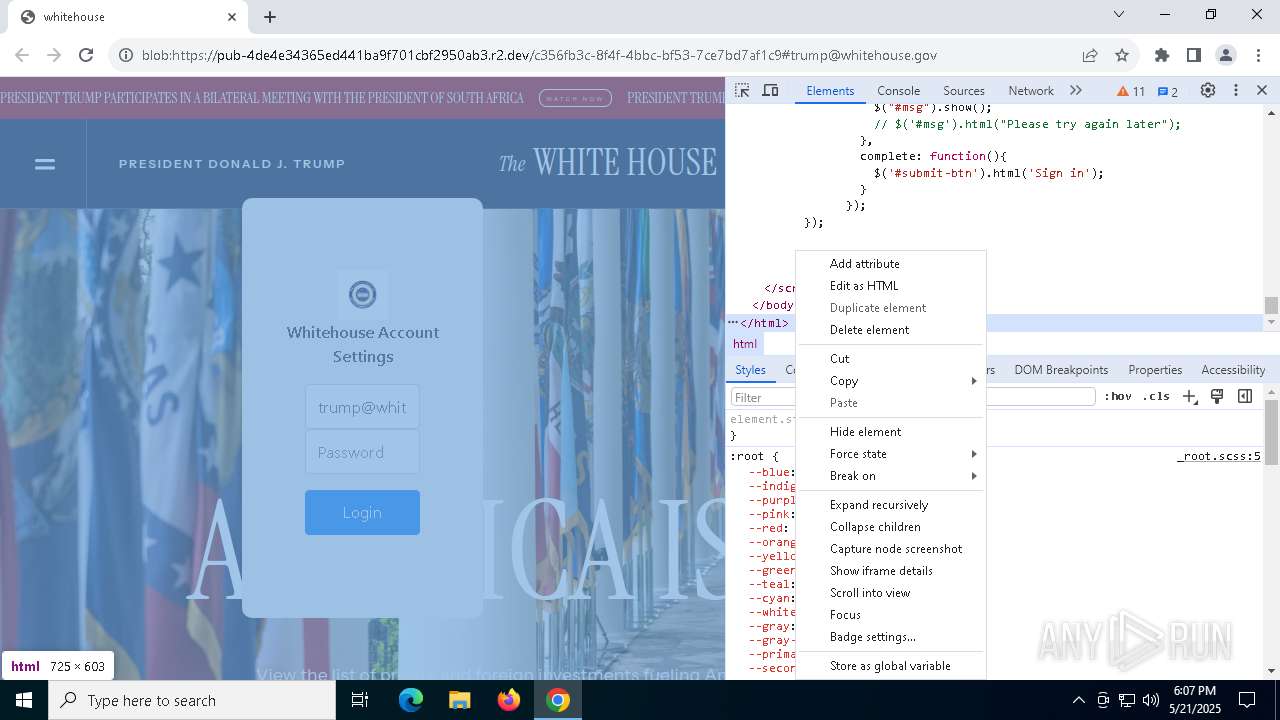Open the Windows Start menu
Viewport: 1280px width, 720px height.
pyautogui.click(x=24, y=700)
